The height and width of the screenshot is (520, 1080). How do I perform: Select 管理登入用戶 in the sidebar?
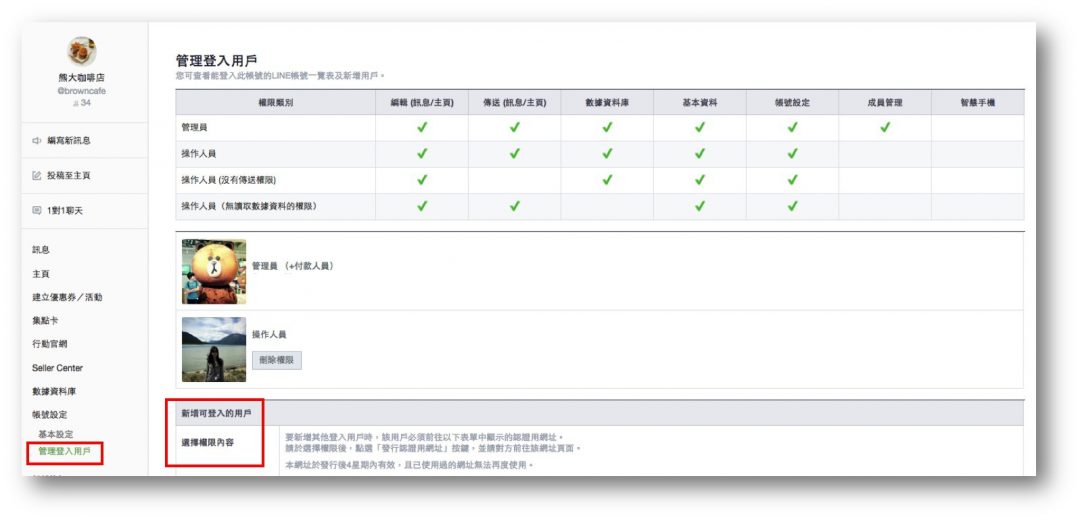point(64,452)
